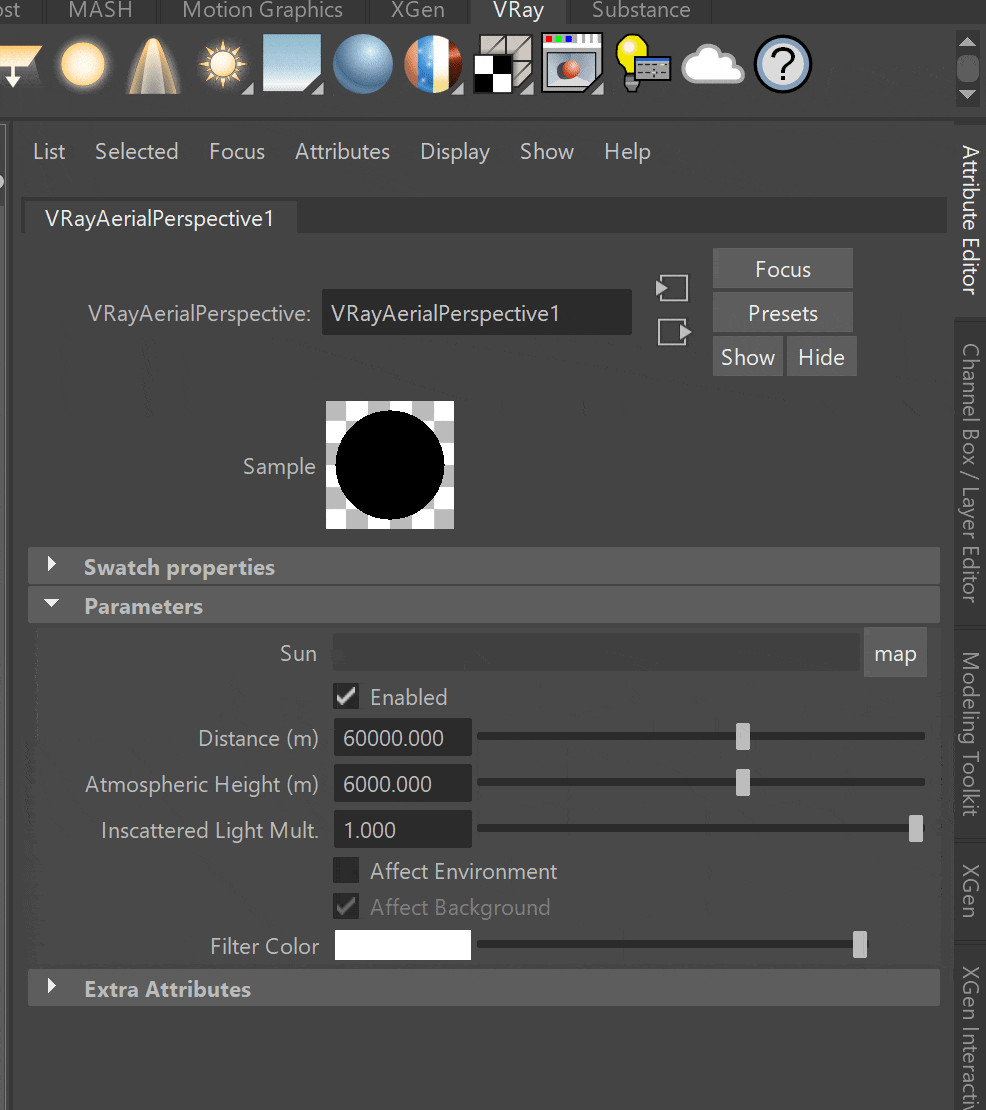Click the rect light shelf icon at far left
This screenshot has width=986, height=1110.
(x=20, y=65)
